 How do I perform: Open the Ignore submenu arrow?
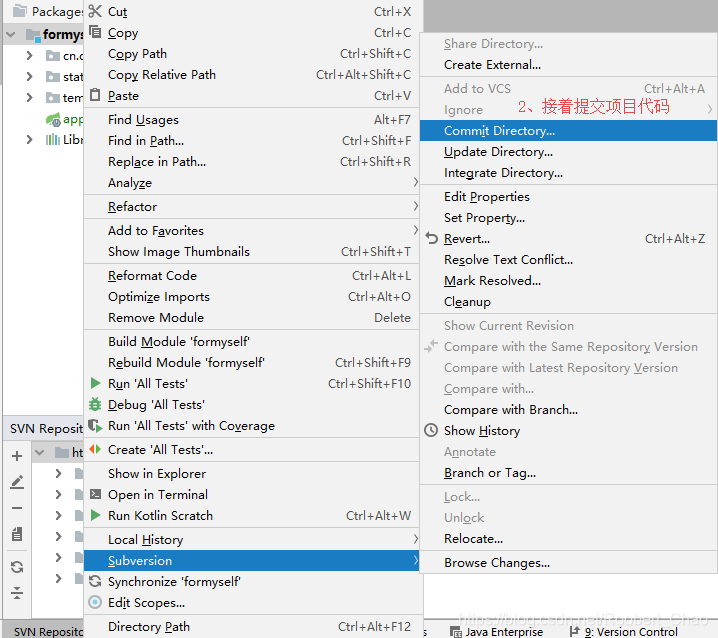(709, 109)
